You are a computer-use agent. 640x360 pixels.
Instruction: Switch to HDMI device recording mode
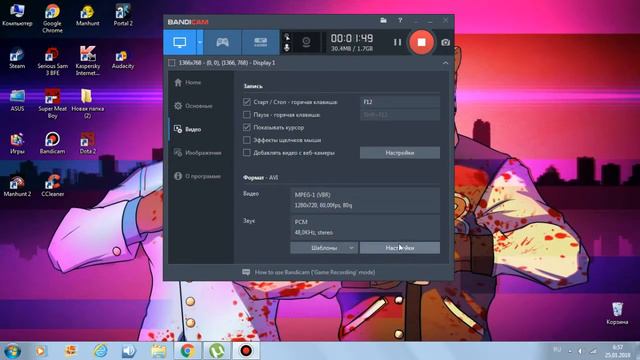coord(260,42)
